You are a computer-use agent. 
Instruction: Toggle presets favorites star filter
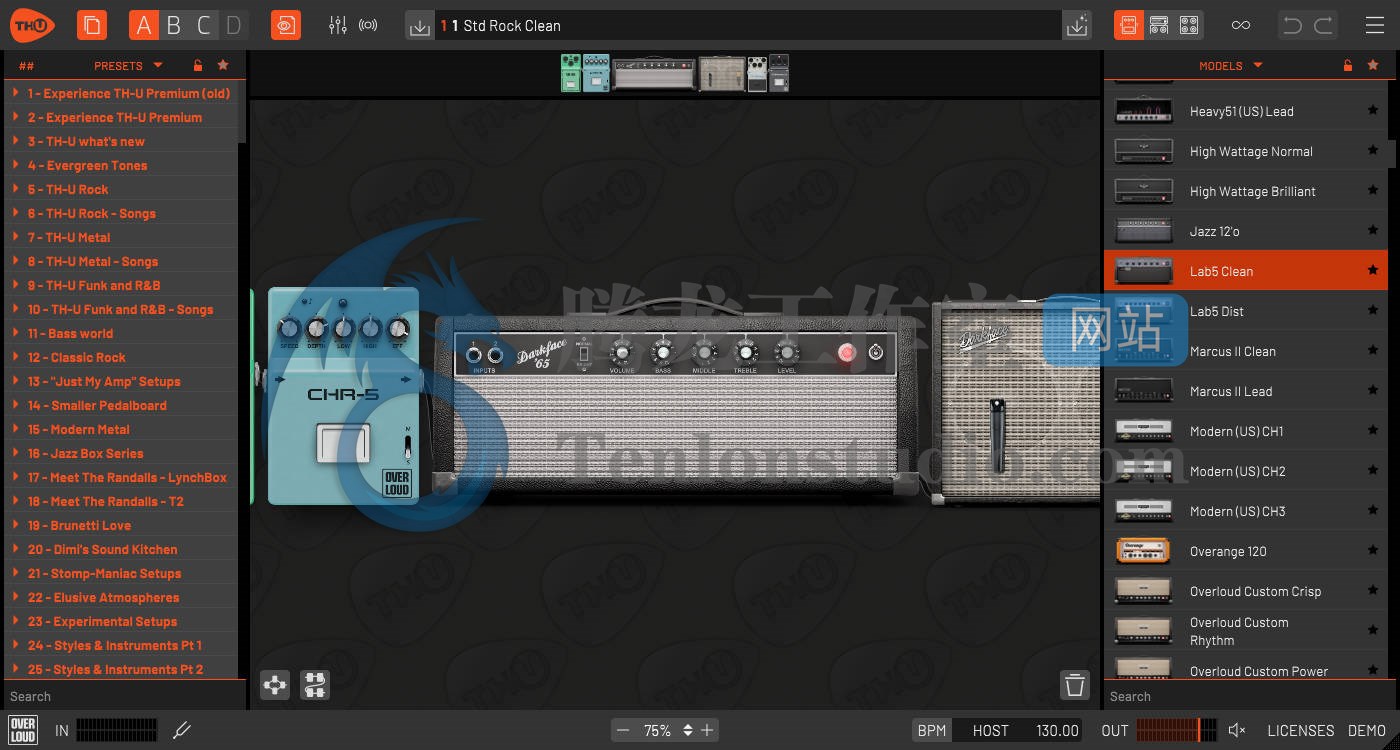click(223, 66)
